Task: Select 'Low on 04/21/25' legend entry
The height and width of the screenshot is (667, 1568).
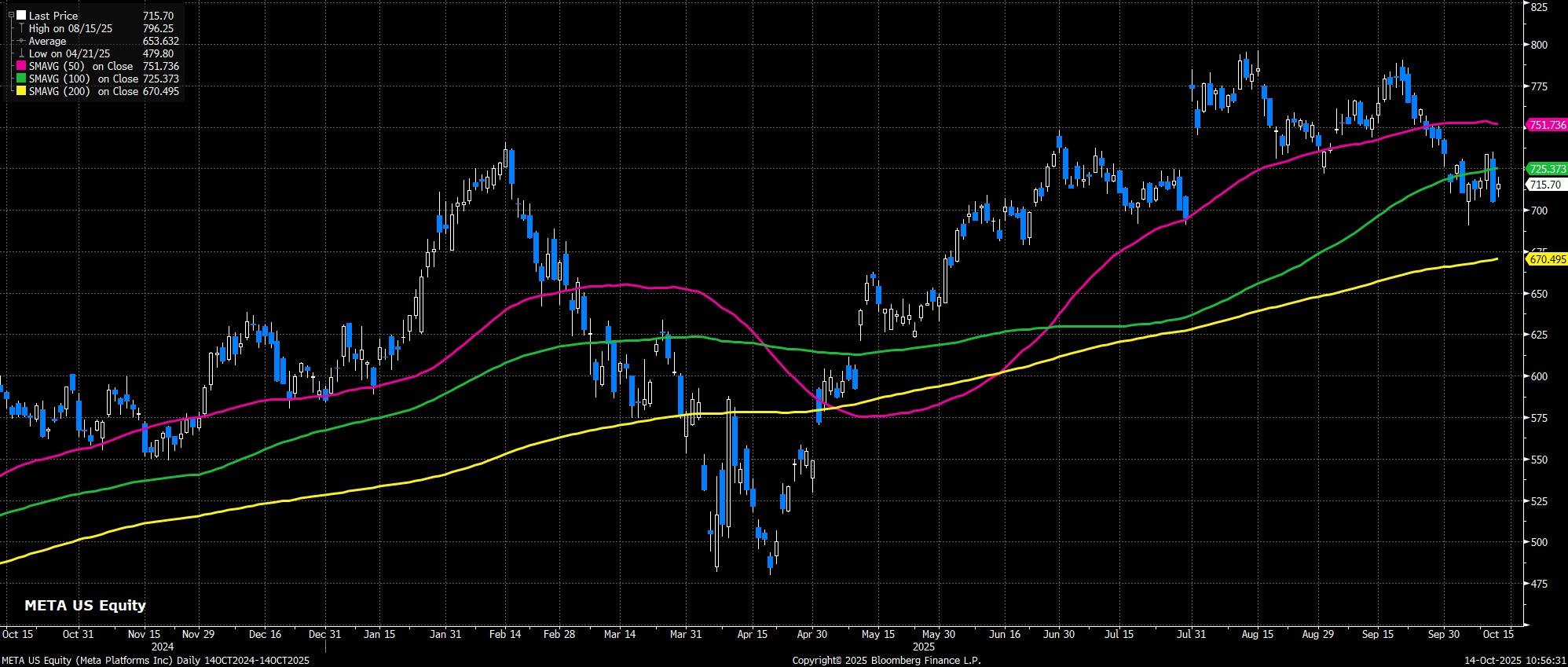Action: pos(69,54)
